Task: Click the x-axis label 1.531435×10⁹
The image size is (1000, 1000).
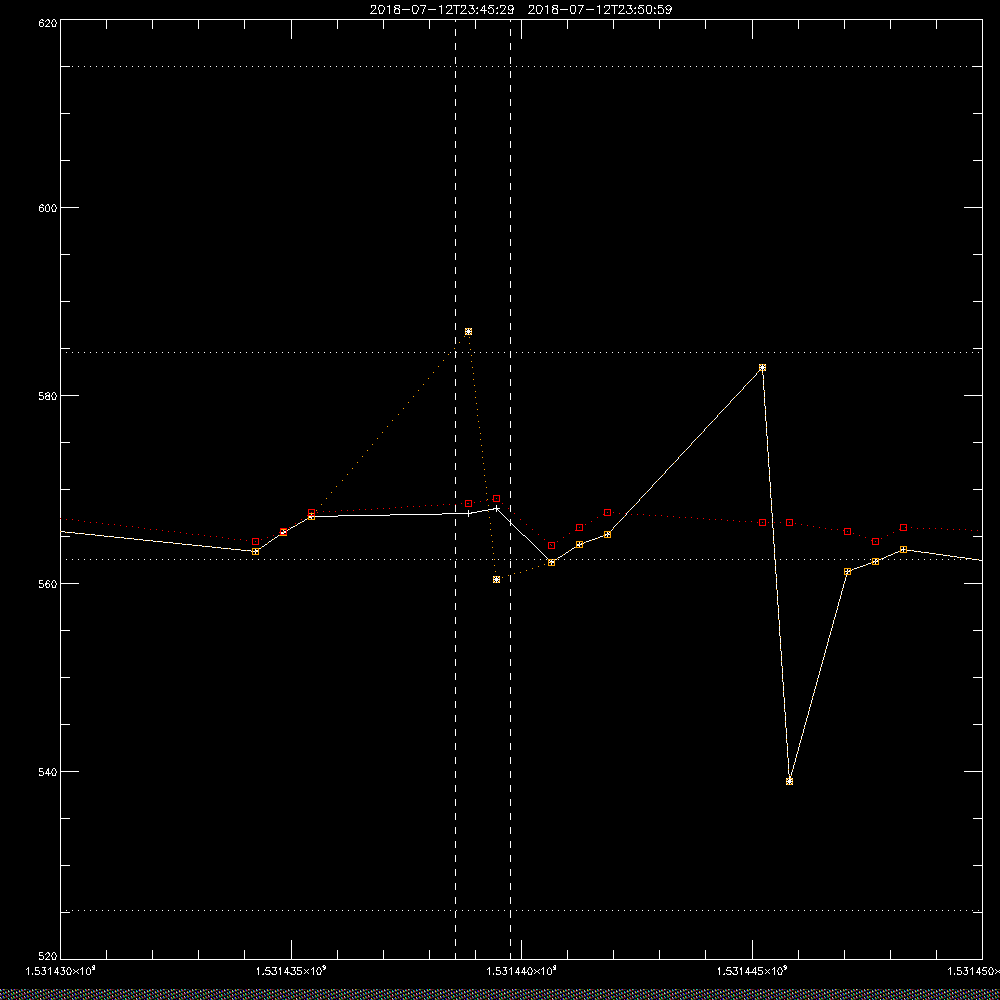Action: point(291,971)
